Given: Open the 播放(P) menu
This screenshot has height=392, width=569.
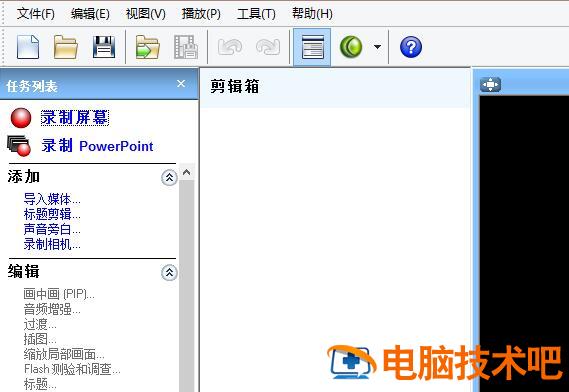Looking at the screenshot, I should [x=201, y=14].
